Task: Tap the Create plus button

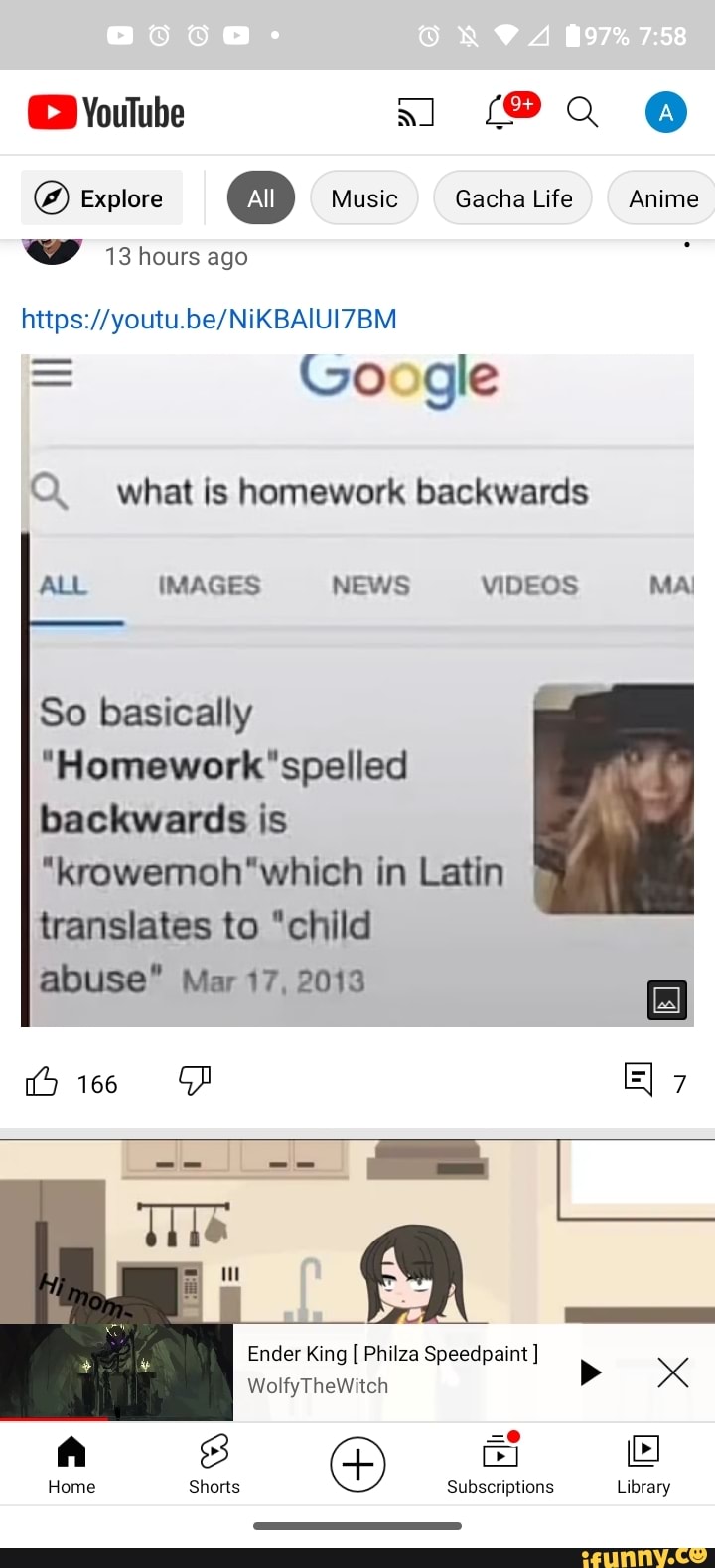Action: click(357, 1464)
